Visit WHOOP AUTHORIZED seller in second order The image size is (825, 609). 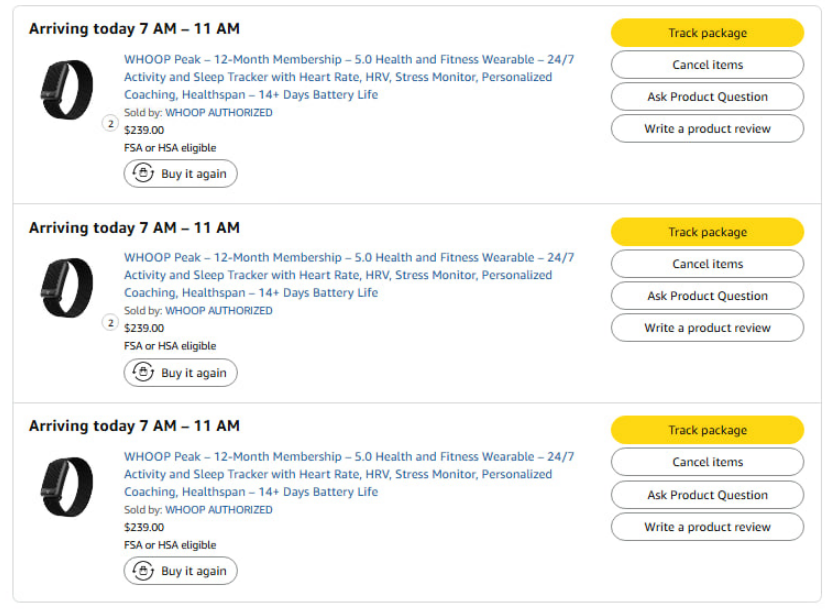coord(219,311)
